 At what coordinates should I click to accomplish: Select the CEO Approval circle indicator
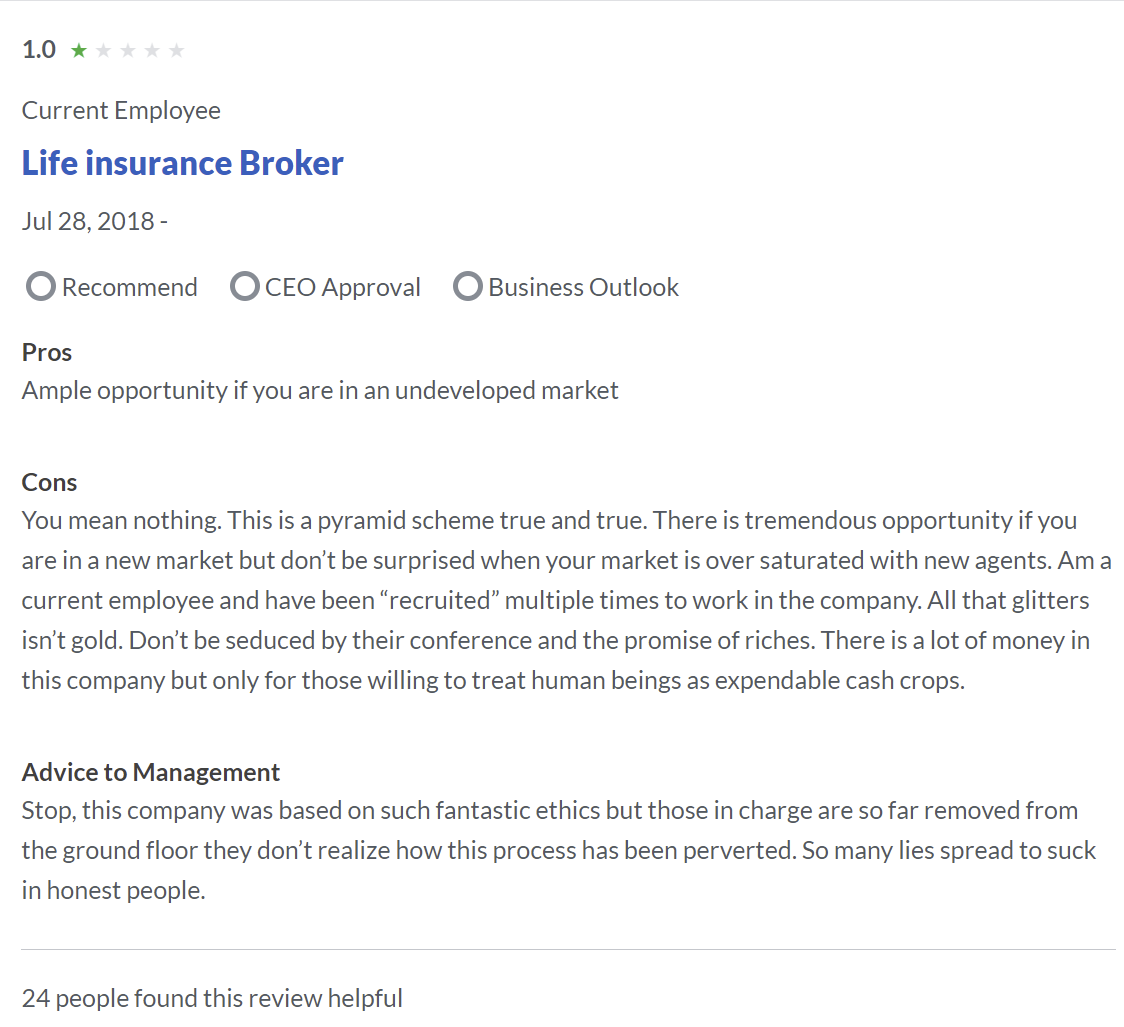click(244, 287)
